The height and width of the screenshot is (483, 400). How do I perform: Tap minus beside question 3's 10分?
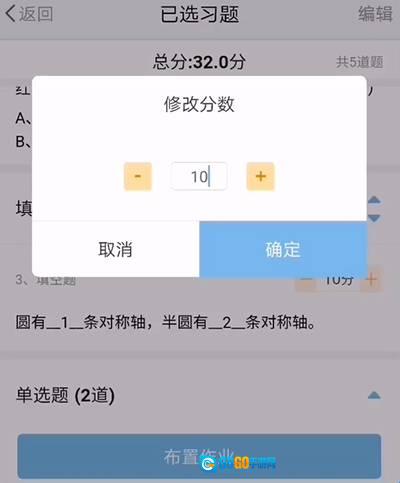click(306, 280)
